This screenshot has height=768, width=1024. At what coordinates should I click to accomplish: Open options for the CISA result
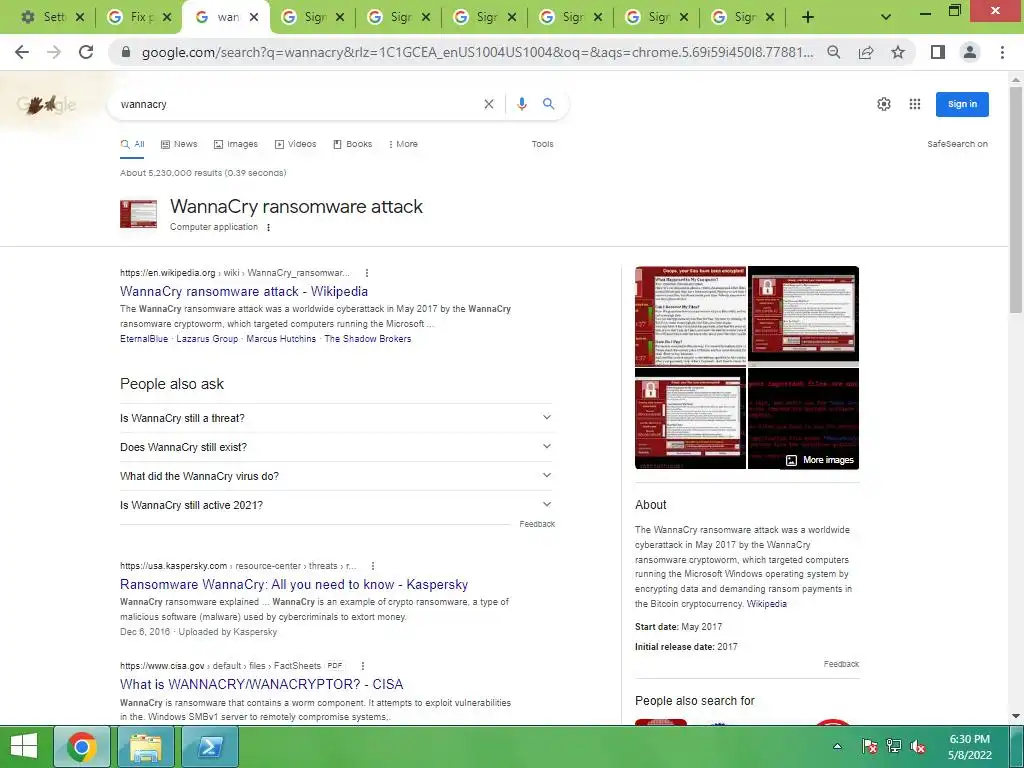coord(362,666)
